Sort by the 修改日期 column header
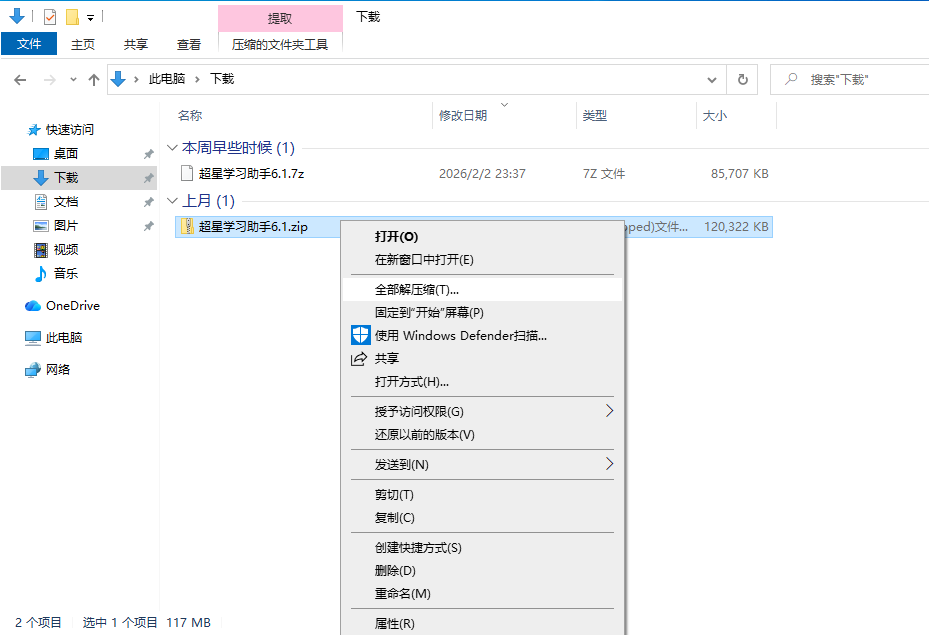 pos(463,116)
